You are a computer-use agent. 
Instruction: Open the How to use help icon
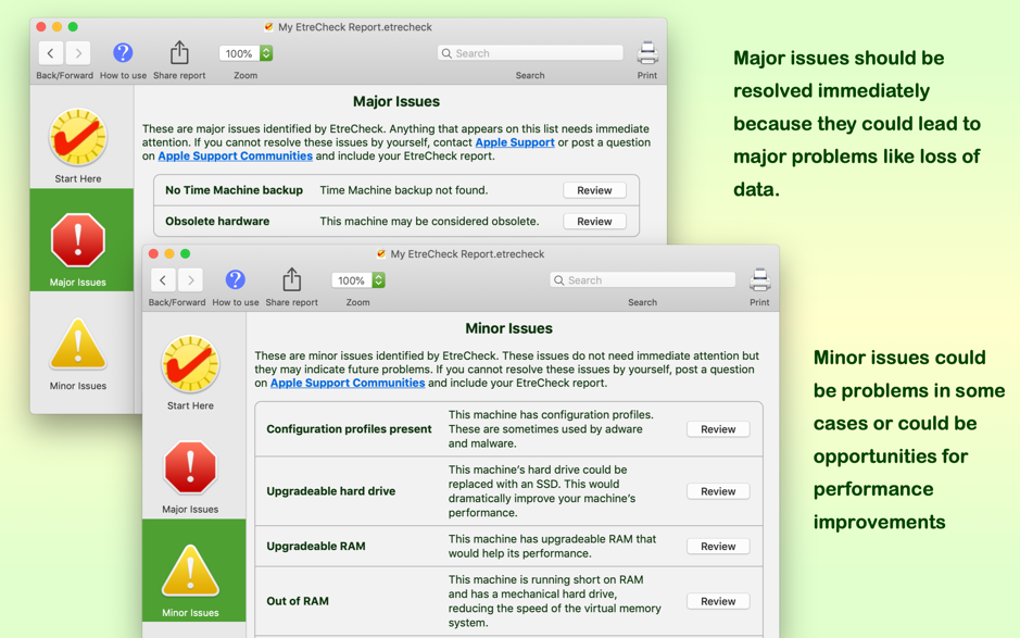(122, 53)
